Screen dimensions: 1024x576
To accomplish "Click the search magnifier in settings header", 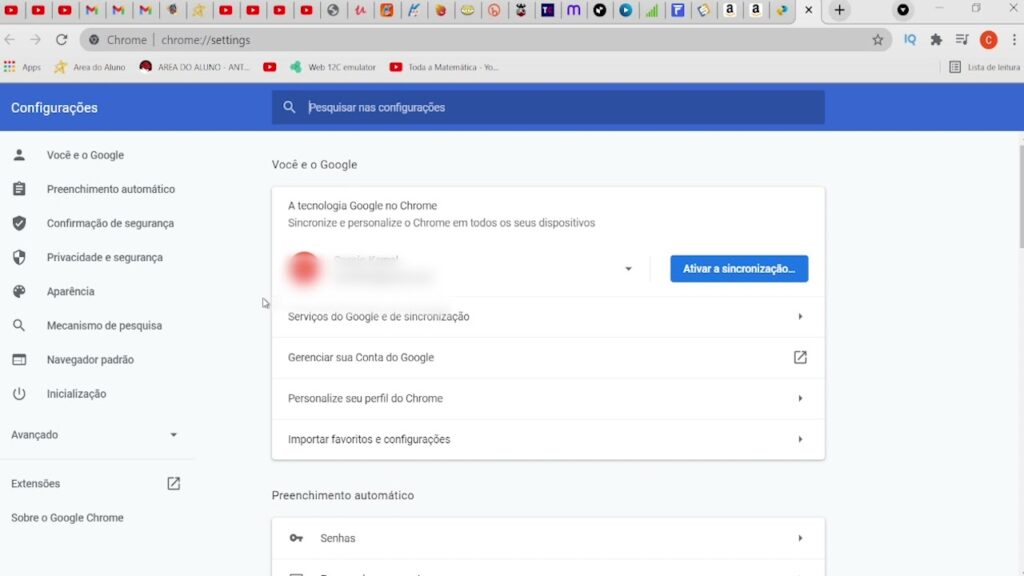I will [289, 107].
